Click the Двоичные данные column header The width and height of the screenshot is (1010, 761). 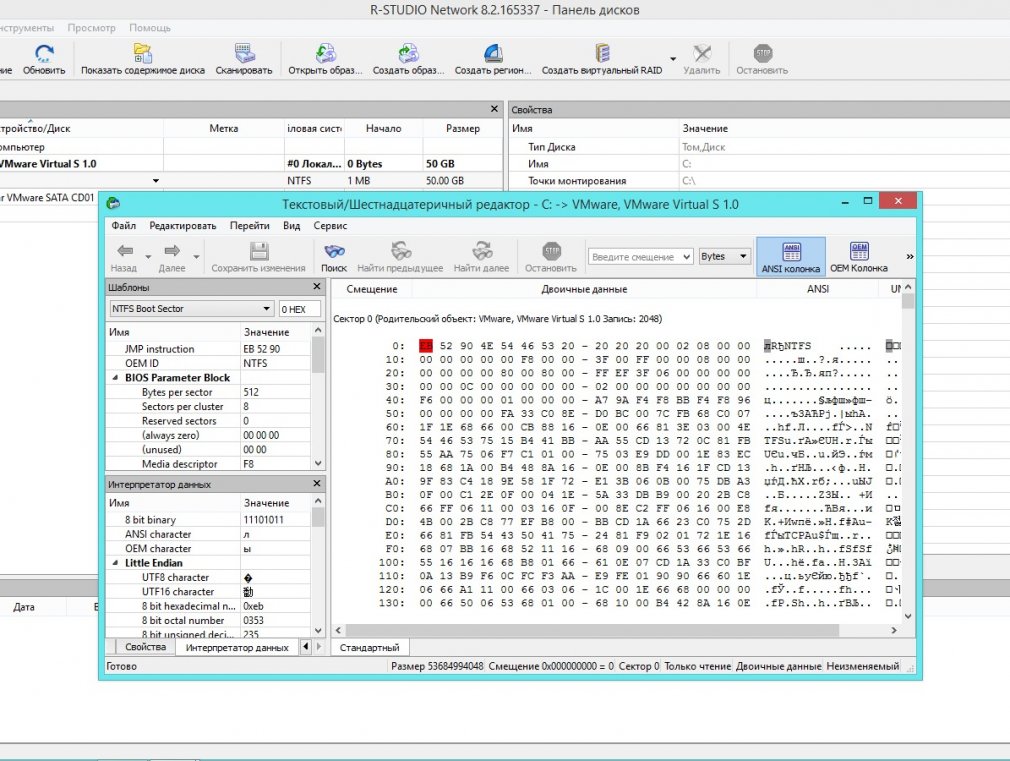[584, 289]
